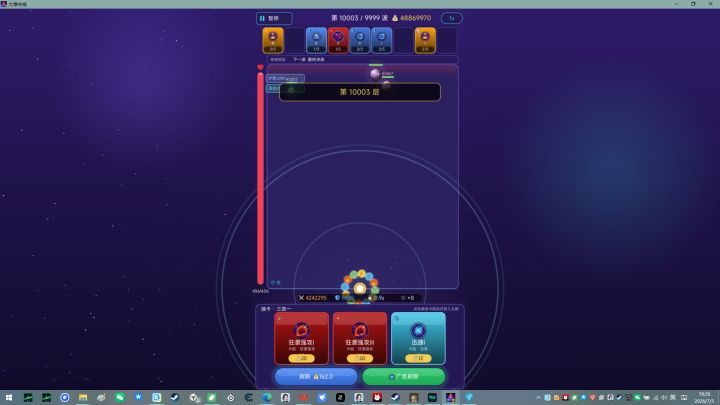Image resolution: width=720 pixels, height=405 pixels.
Task: Click the 第 10003 层 floor banner
Action: (360, 92)
